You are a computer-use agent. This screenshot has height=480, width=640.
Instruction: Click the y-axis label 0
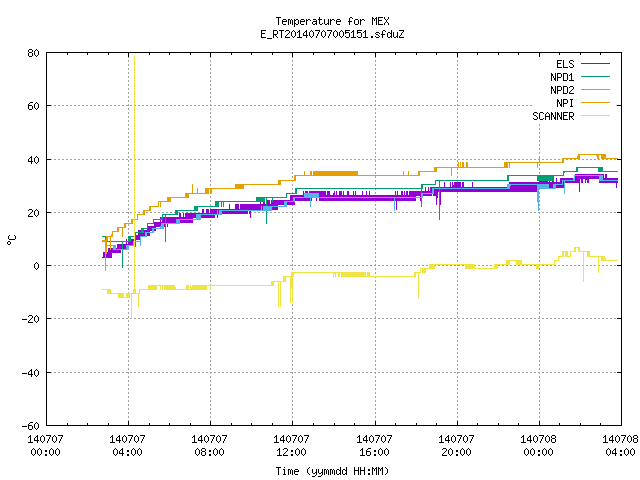coord(37,266)
